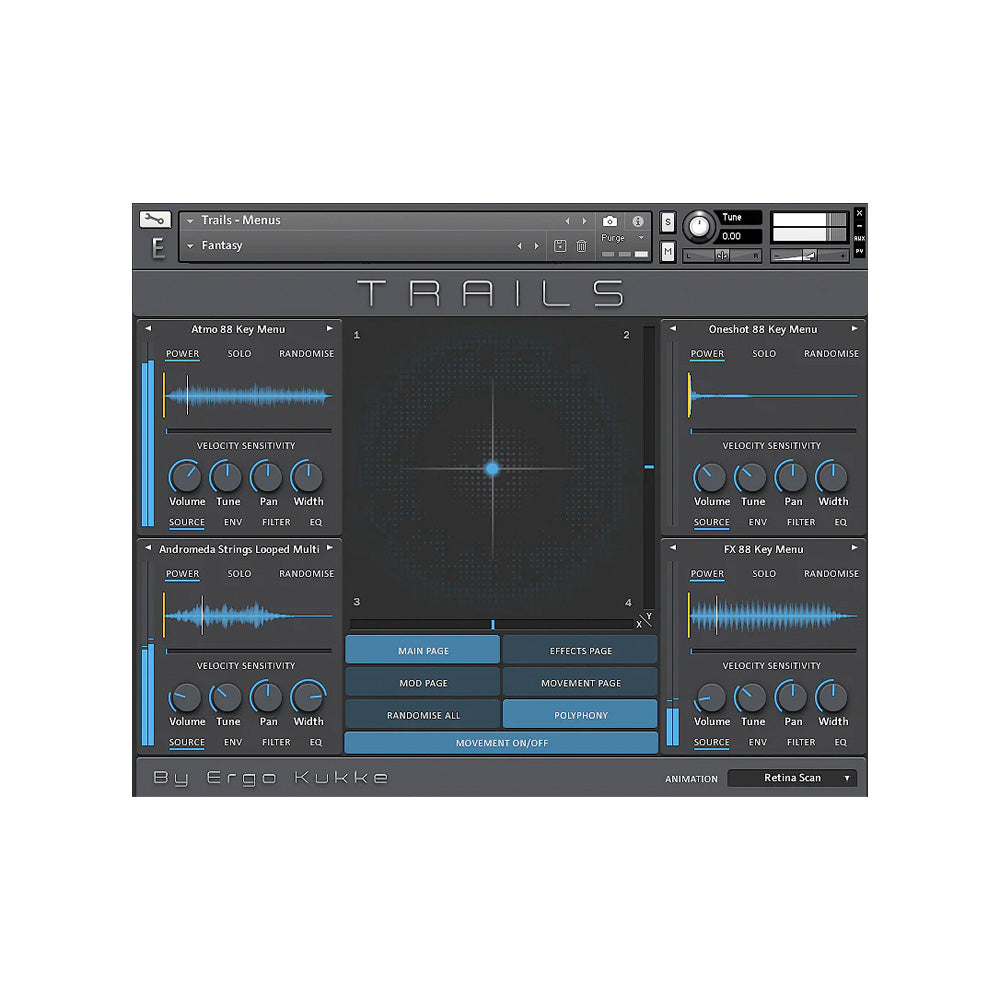Viewport: 1000px width, 1000px height.
Task: Open the Trails - Menus instrument dropdown
Action: click(x=190, y=221)
